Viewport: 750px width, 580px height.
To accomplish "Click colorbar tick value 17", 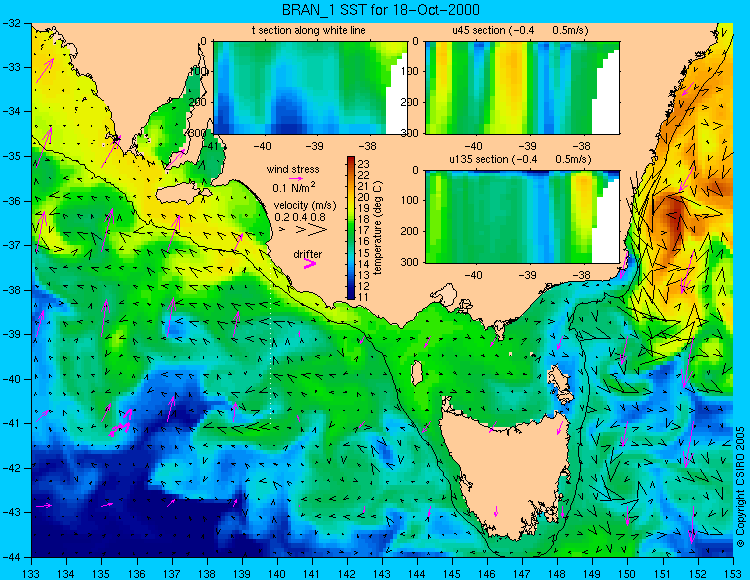I will 364,230.
